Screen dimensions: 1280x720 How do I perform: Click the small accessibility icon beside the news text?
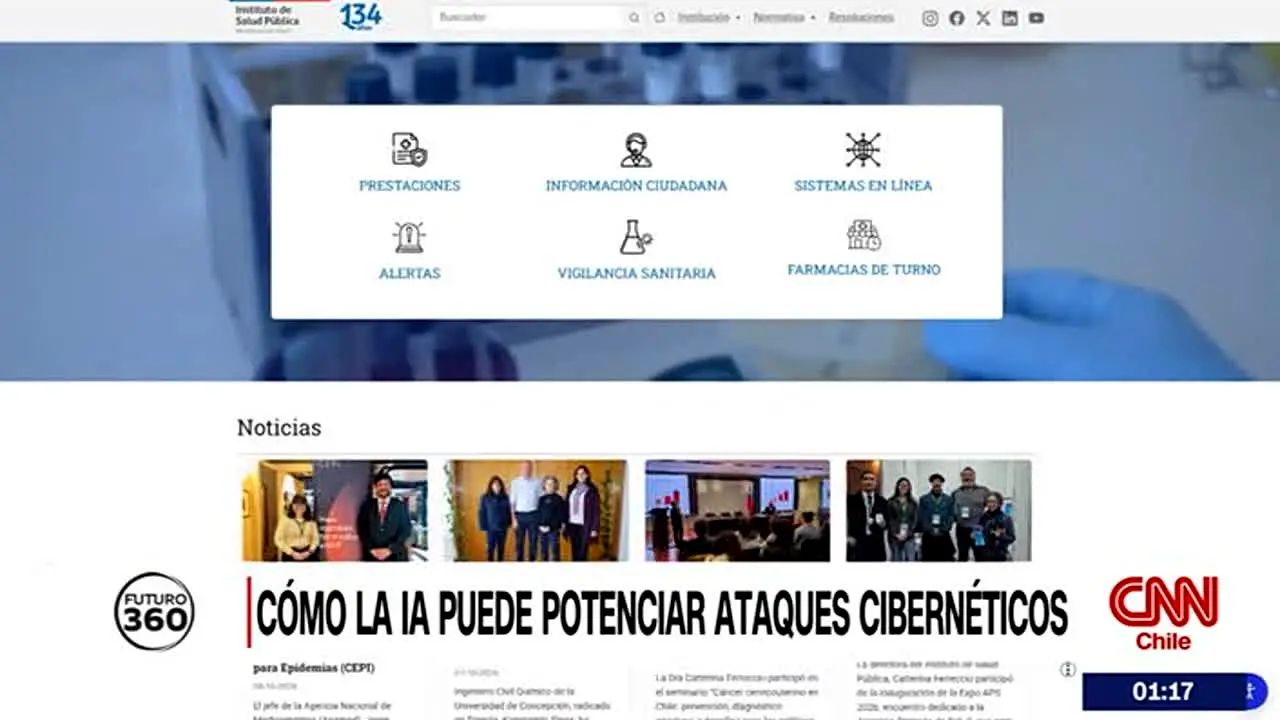1068,670
